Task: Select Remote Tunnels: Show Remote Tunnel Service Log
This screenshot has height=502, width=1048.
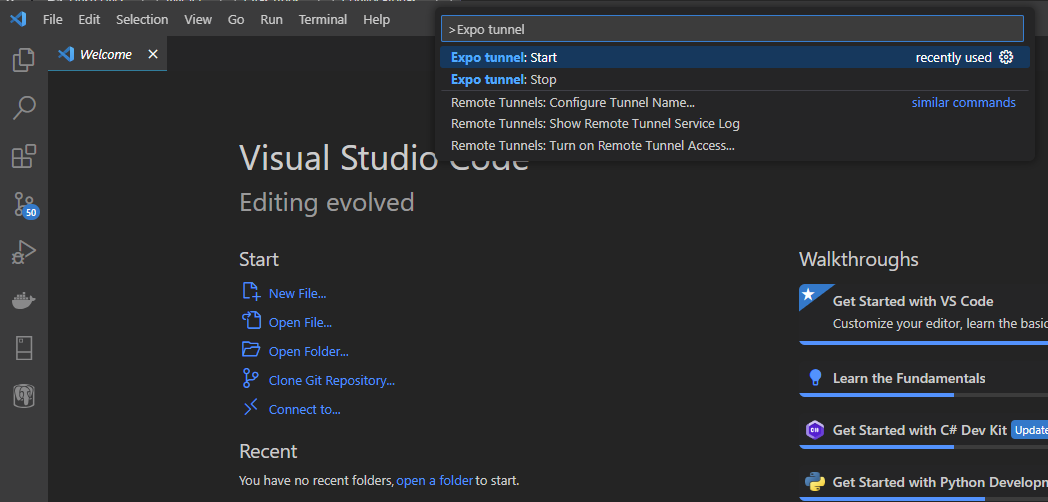Action: pyautogui.click(x=735, y=124)
